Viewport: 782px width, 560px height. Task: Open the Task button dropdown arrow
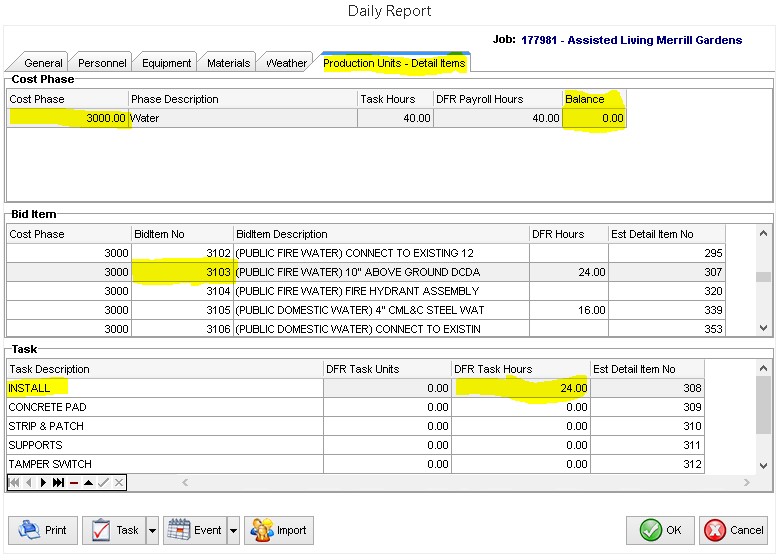click(x=153, y=530)
